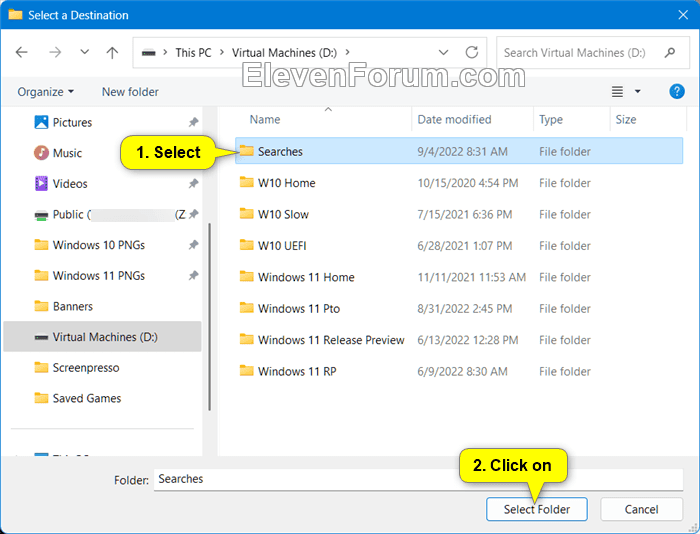
Task: Open Windows 11 PNGs in sidebar
Action: 99,276
